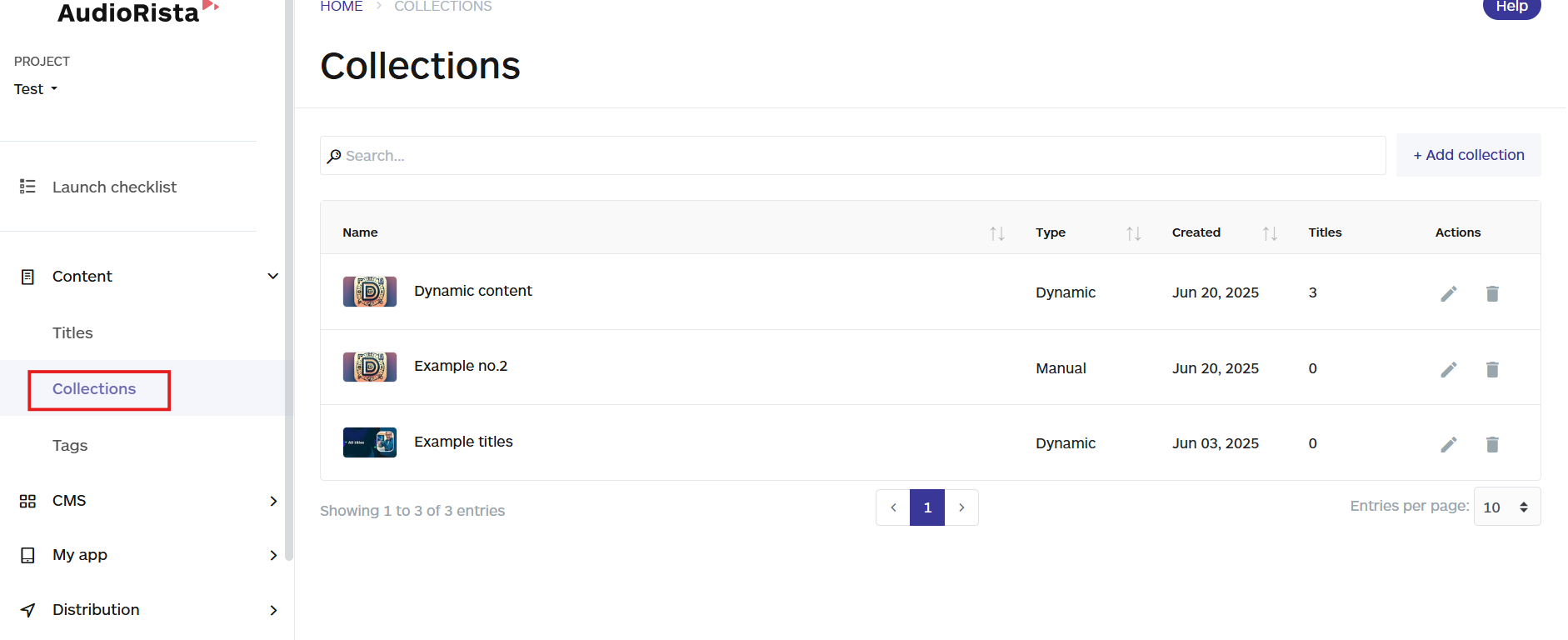Viewport: 1568px width, 640px height.
Task: Delete the Example no.2 collection
Action: point(1492,369)
